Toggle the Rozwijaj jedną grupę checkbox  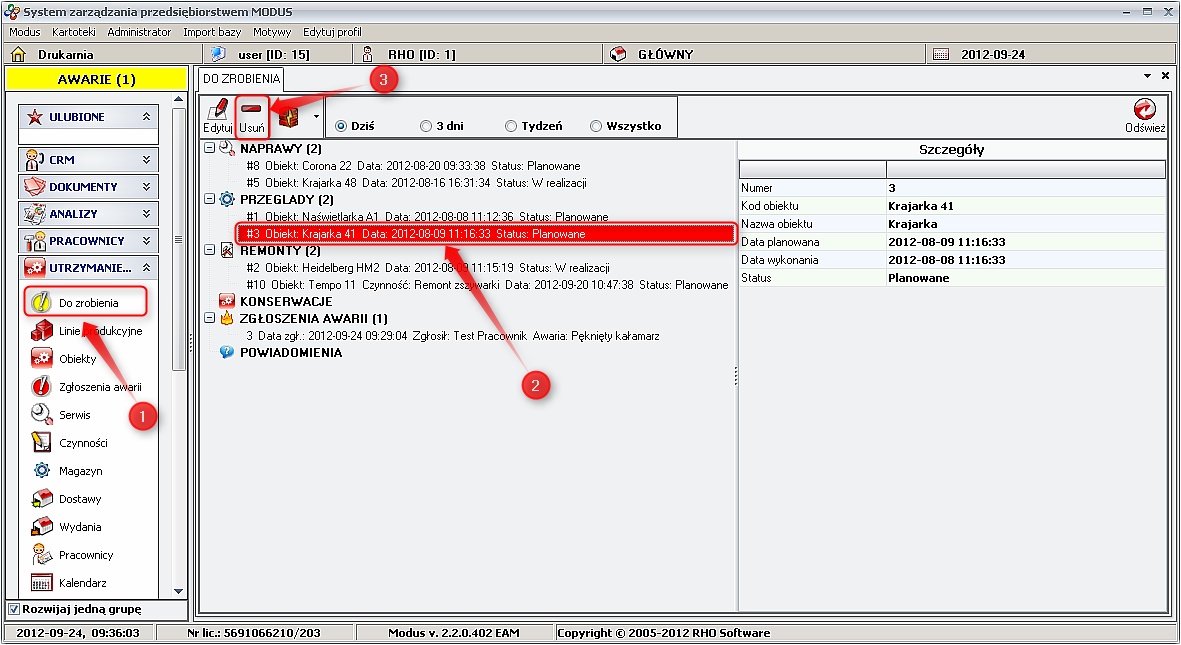(x=14, y=609)
